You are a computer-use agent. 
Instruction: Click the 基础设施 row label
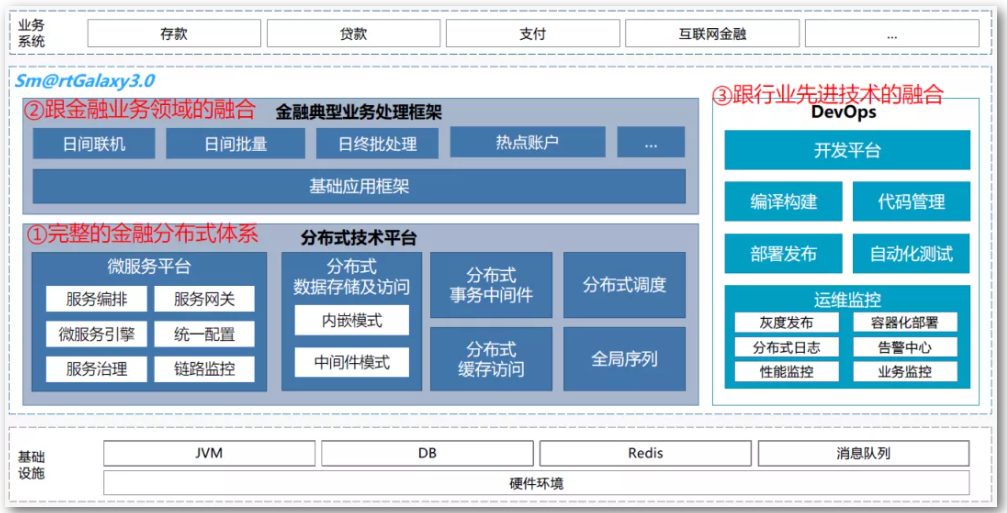coord(31,465)
